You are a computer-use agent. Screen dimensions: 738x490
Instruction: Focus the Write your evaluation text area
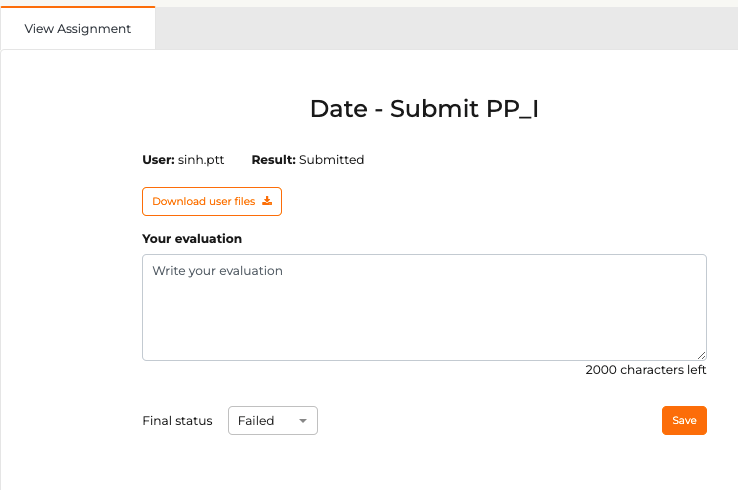click(x=424, y=307)
